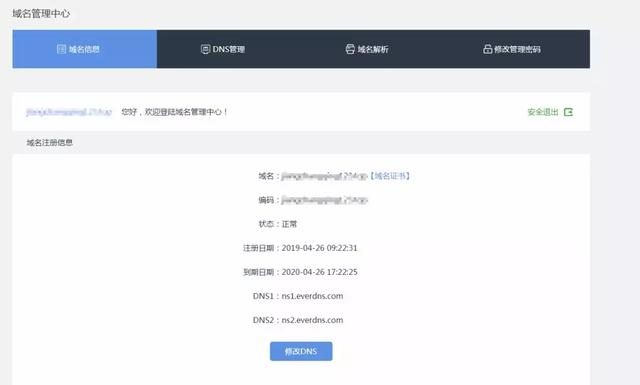Screen dimensions: 640x385
Task: Click the lock icon for 修改管理密码
Action: pos(487,49)
